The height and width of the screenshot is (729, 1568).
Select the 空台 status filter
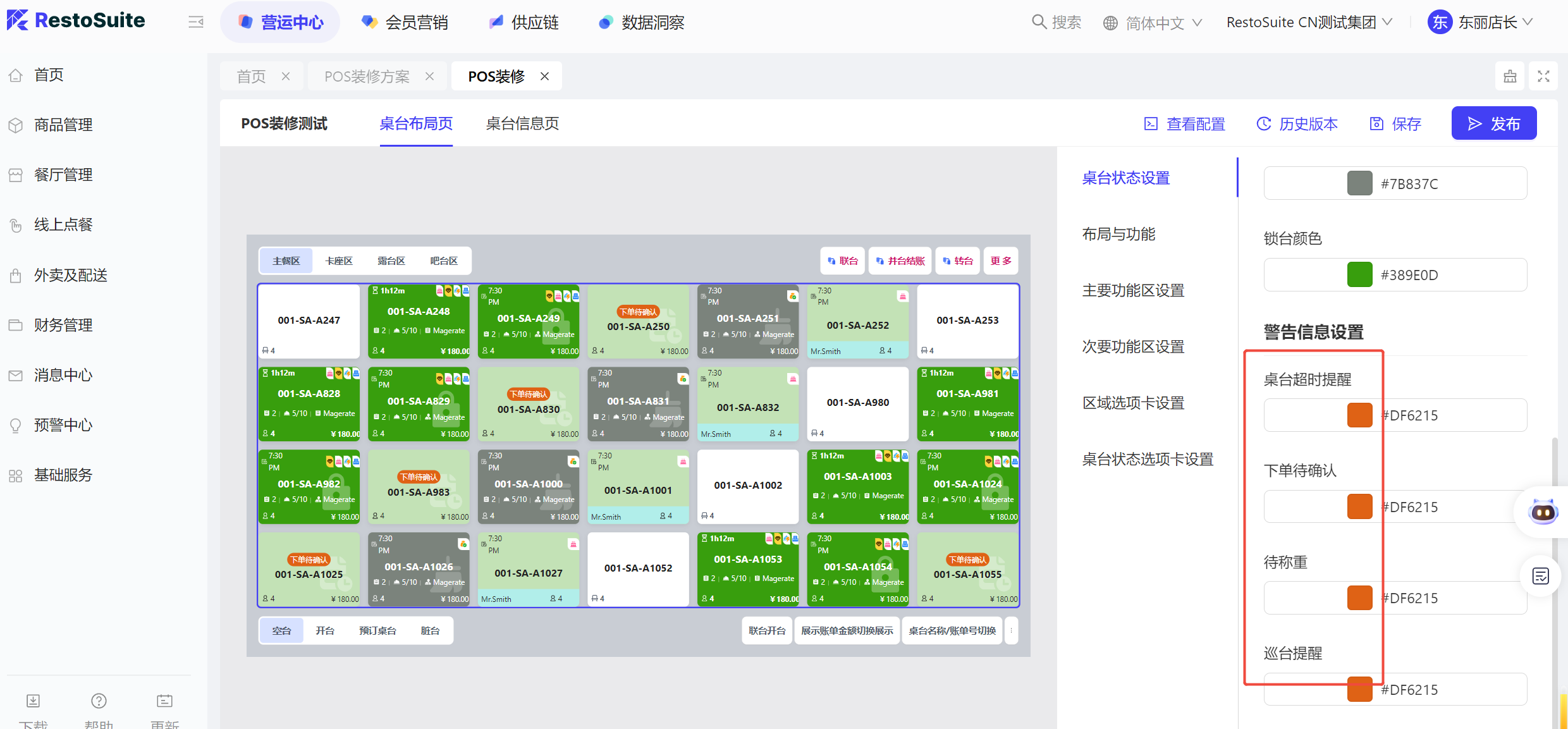281,630
